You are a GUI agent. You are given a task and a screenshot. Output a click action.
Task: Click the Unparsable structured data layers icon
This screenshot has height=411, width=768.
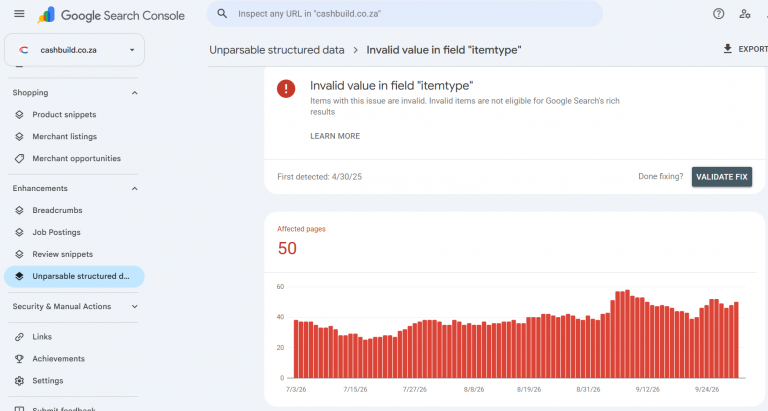pyautogui.click(x=19, y=276)
